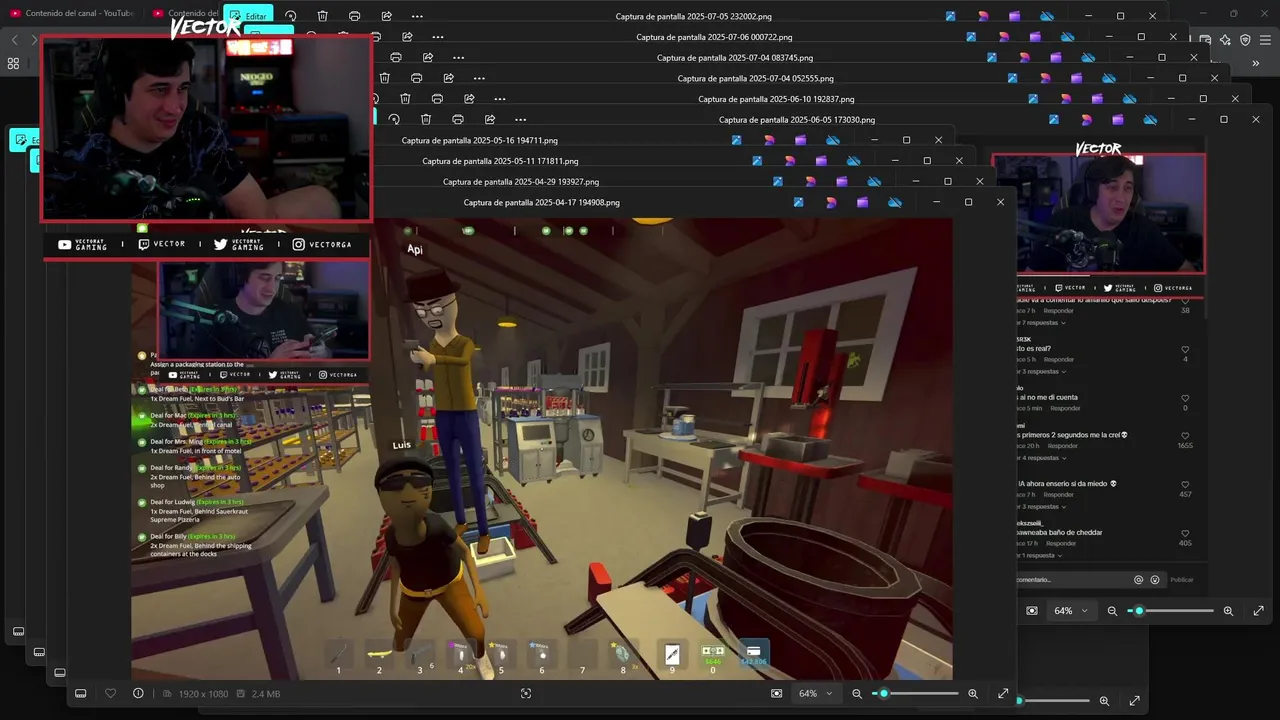Open Clipchamp icon in 2025-07-06 000722 window

[1035, 37]
